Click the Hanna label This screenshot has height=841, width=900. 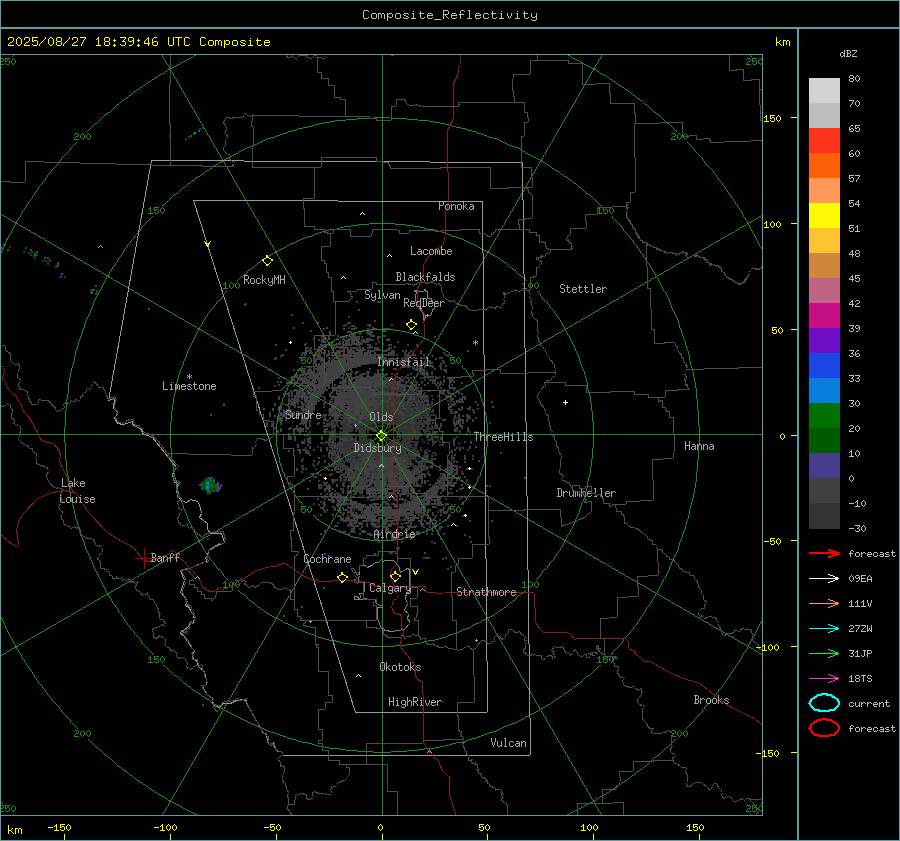pos(699,446)
